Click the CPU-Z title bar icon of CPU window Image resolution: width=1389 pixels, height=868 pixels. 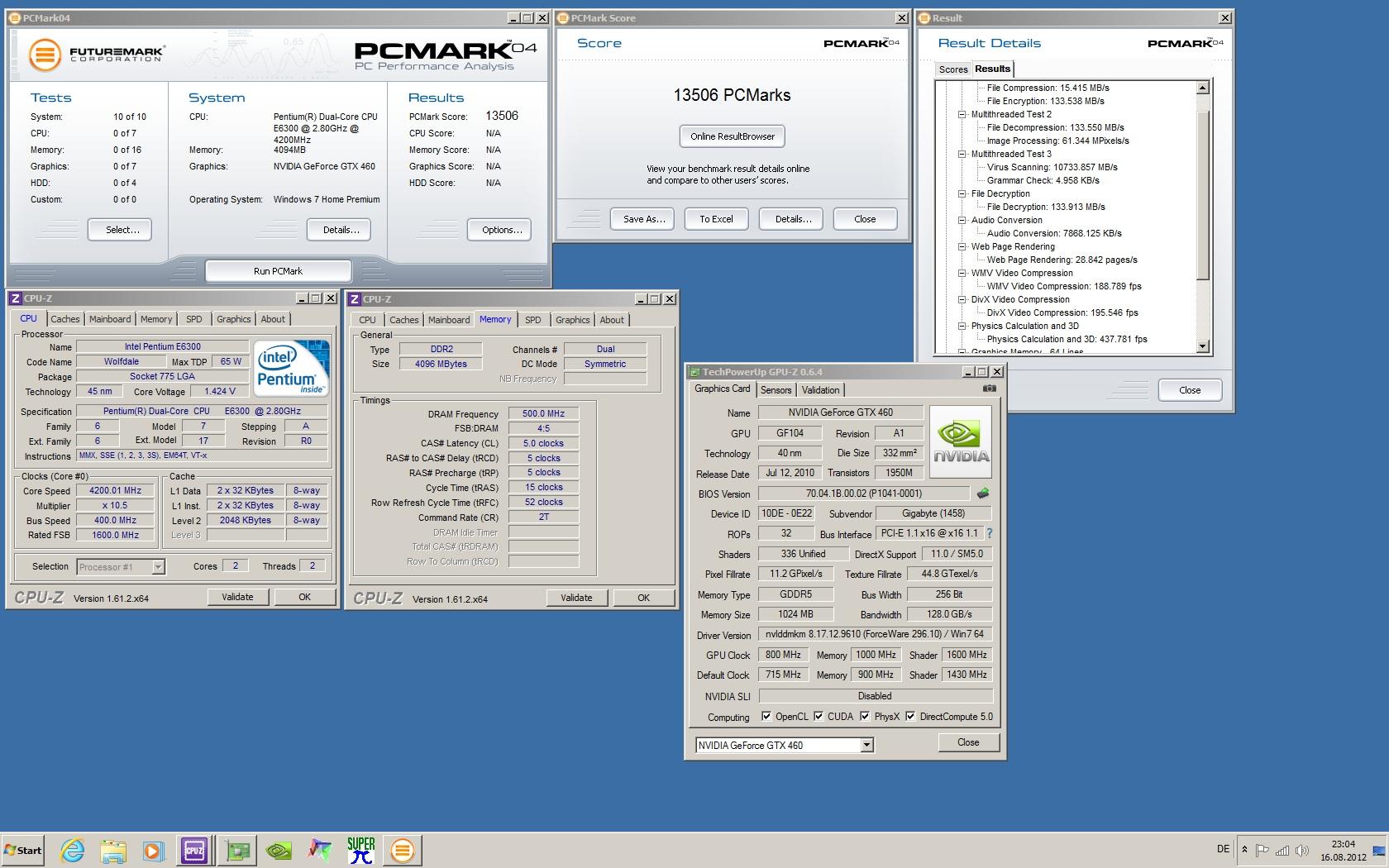point(15,298)
